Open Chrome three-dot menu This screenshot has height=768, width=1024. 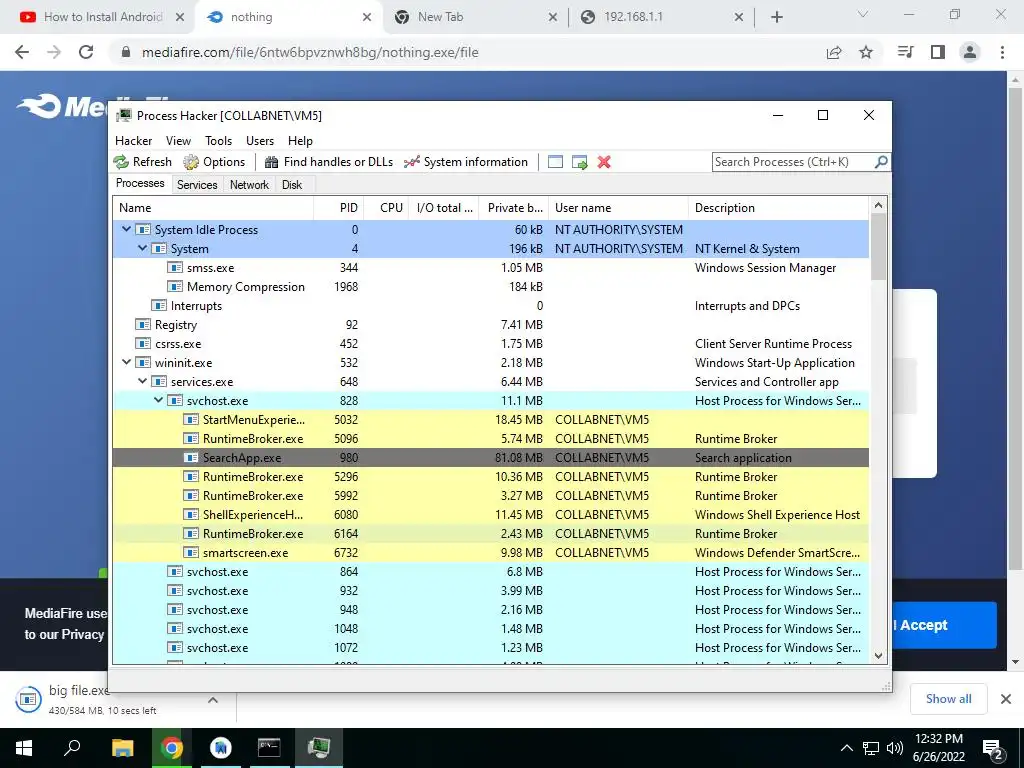1002,52
